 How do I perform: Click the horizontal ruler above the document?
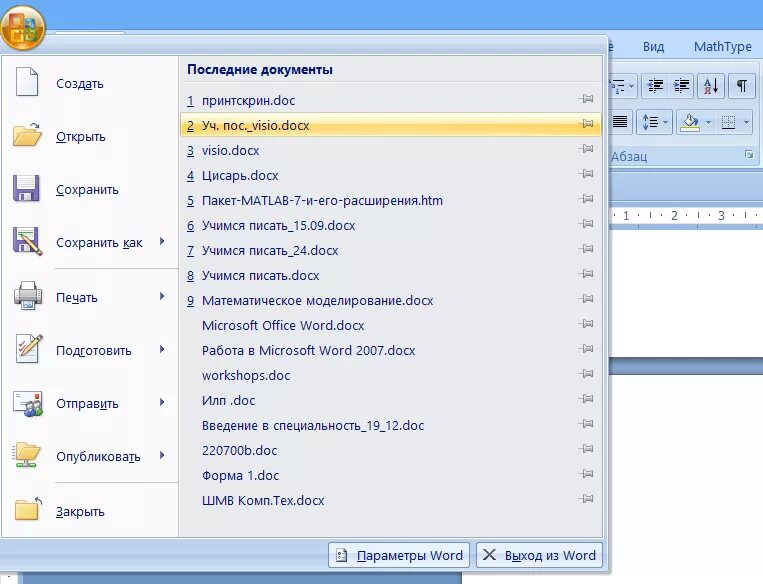point(686,216)
